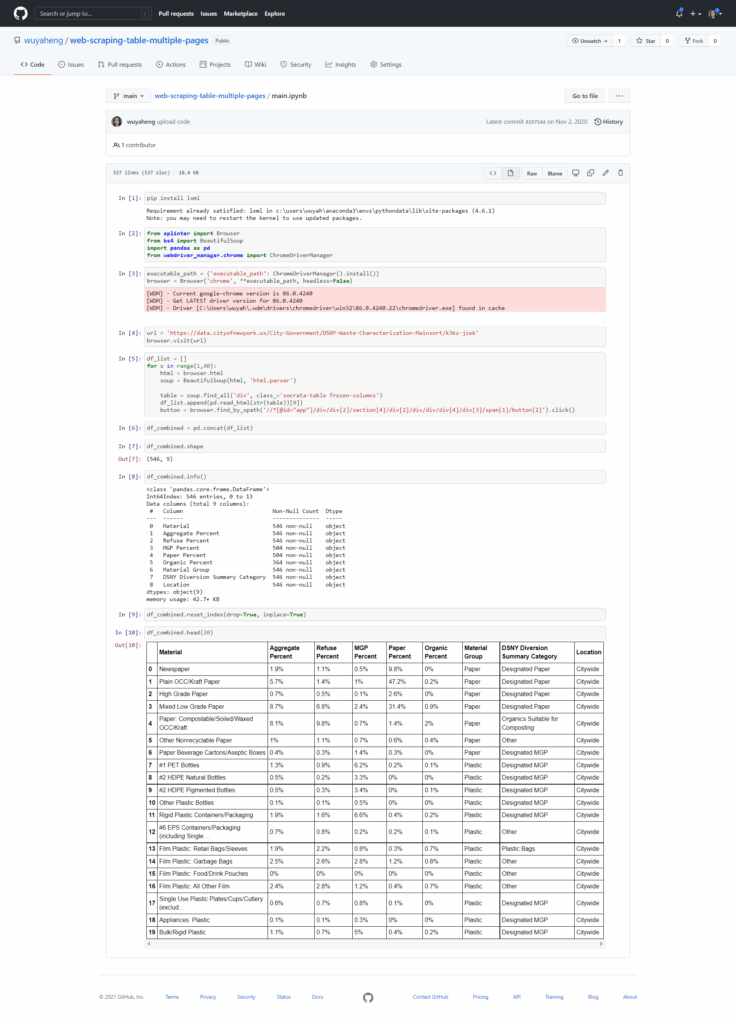This screenshot has height=1024, width=736.
Task: Click the 'DSNY Diversion Summary Category' column header
Action: click(536, 652)
